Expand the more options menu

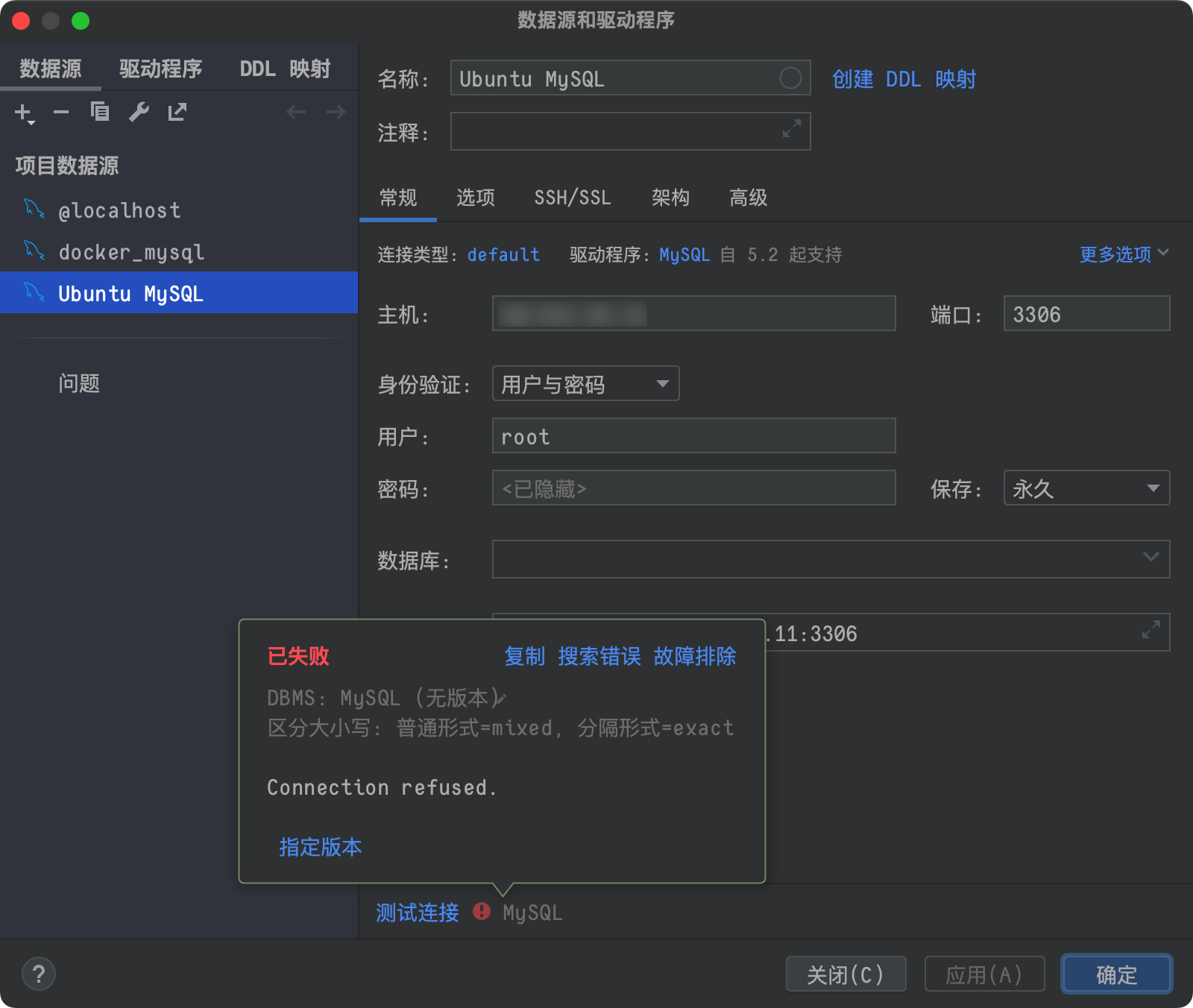click(x=1124, y=255)
